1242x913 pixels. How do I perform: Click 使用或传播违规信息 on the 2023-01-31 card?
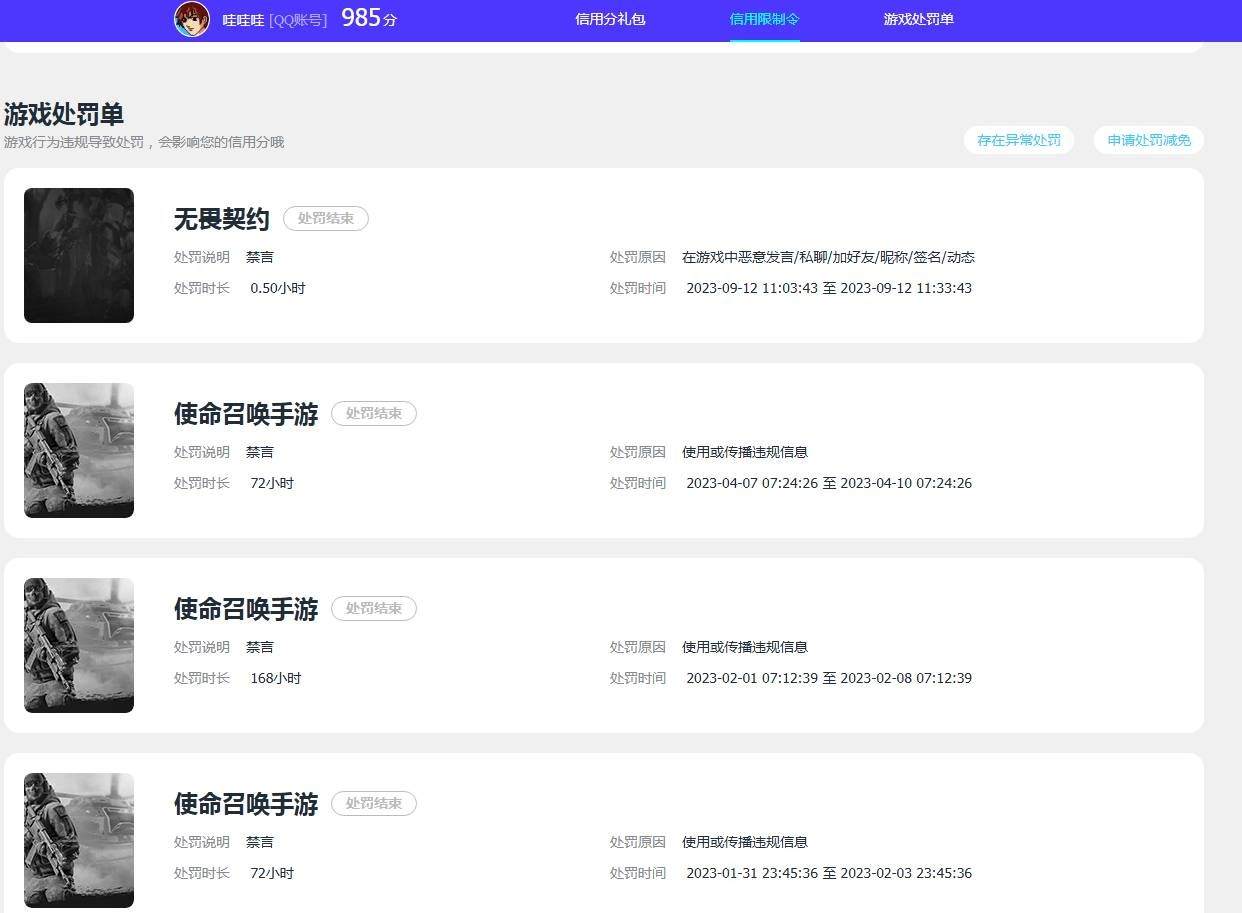pyautogui.click(x=745, y=842)
